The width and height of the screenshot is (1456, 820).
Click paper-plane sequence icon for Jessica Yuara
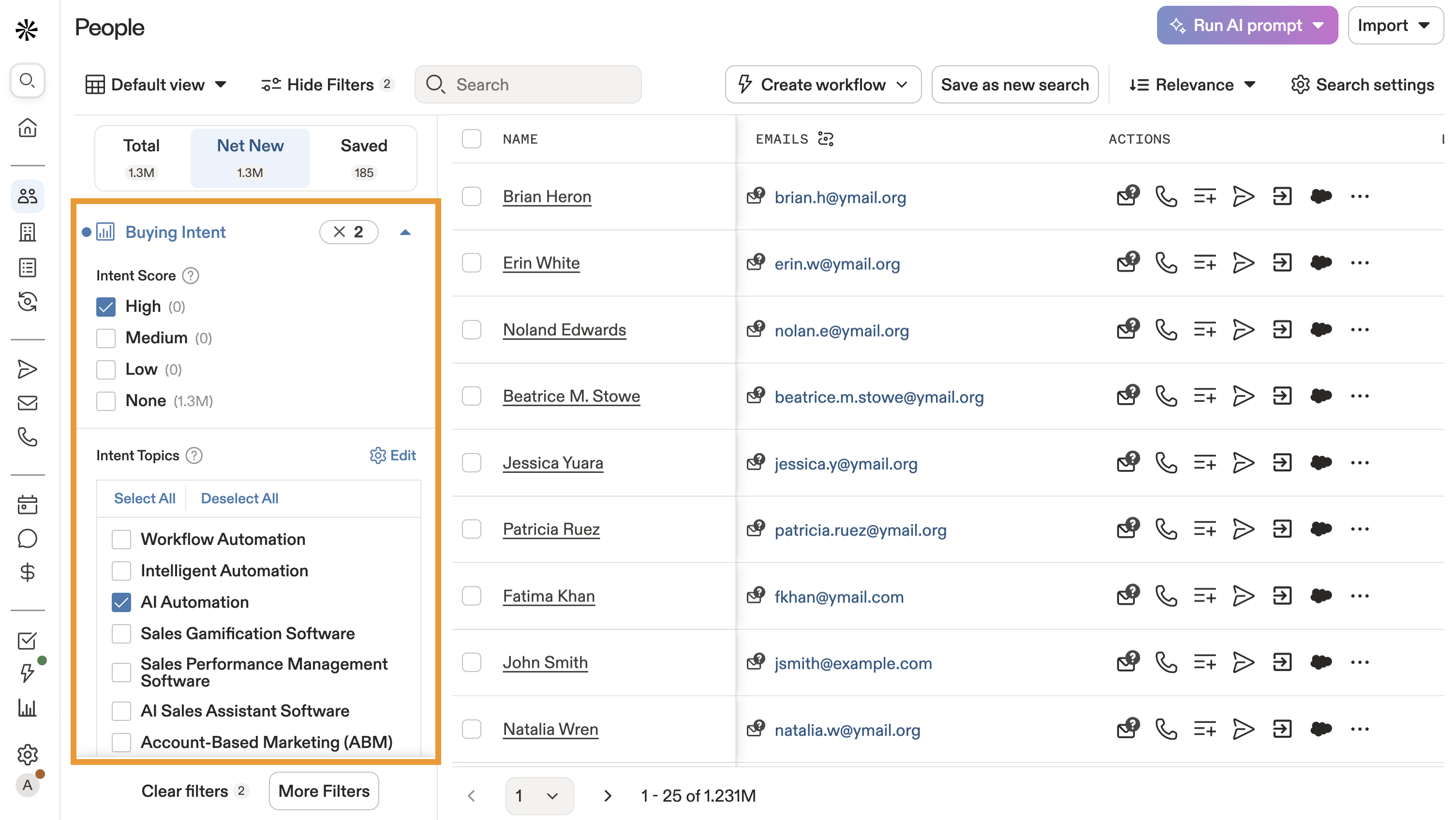(x=1243, y=463)
